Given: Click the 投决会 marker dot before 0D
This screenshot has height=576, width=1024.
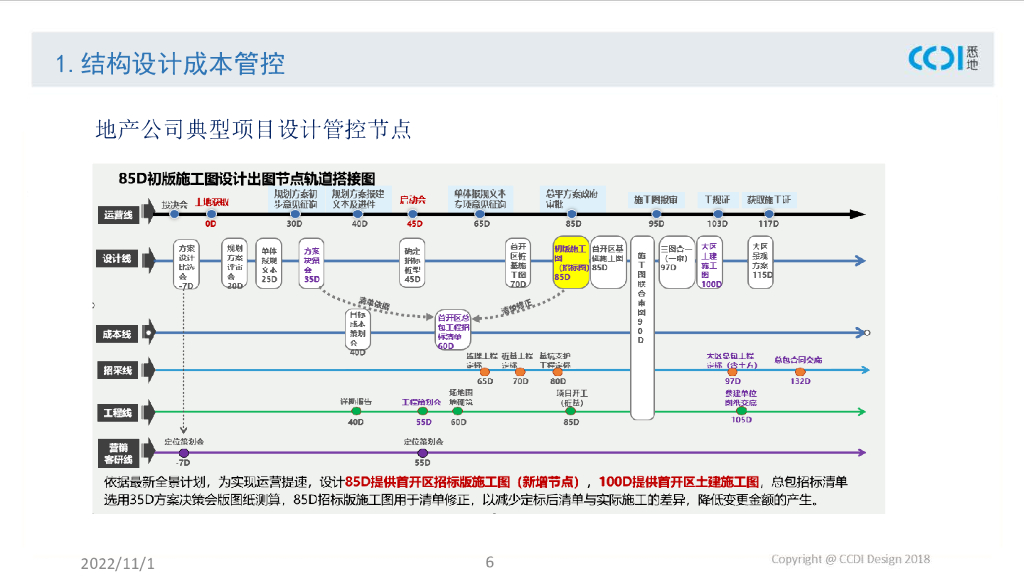Looking at the screenshot, I should [x=174, y=214].
